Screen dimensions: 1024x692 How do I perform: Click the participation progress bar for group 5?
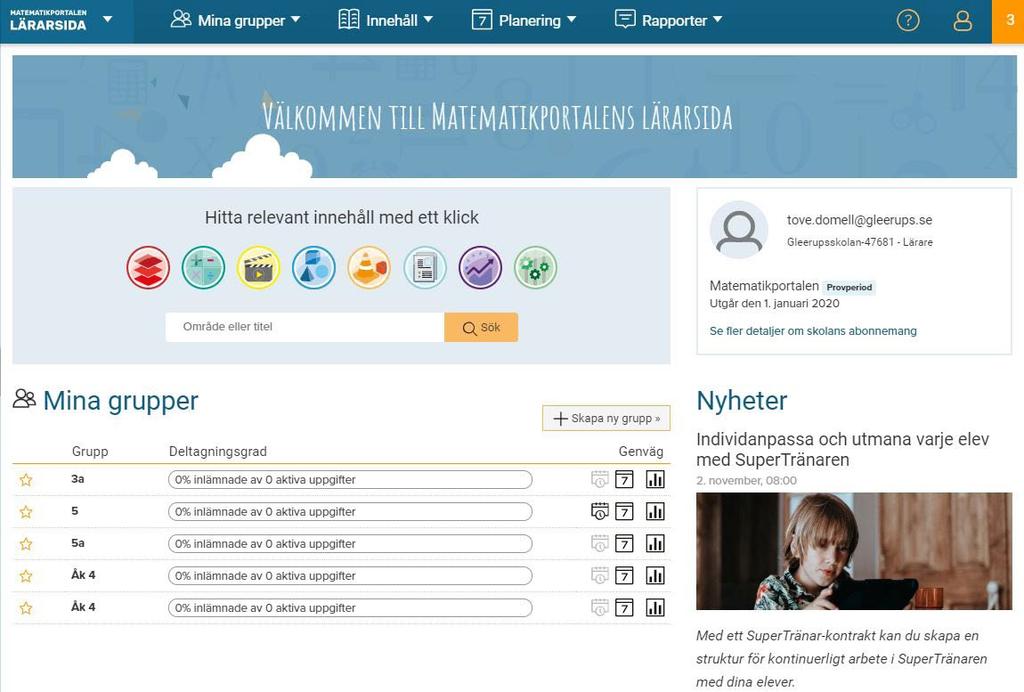[x=350, y=511]
